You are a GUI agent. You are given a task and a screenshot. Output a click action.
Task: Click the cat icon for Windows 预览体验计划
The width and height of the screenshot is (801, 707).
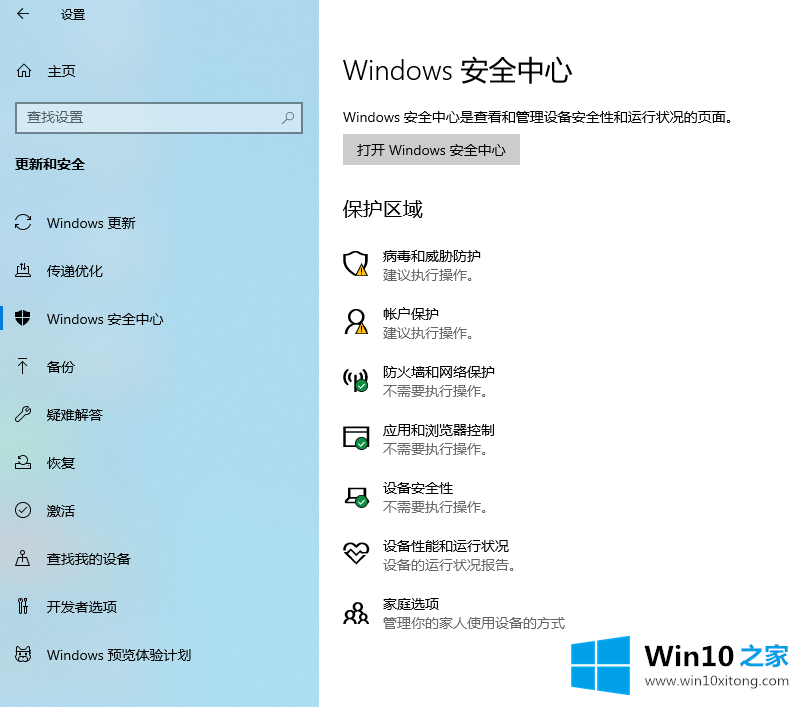[x=23, y=654]
